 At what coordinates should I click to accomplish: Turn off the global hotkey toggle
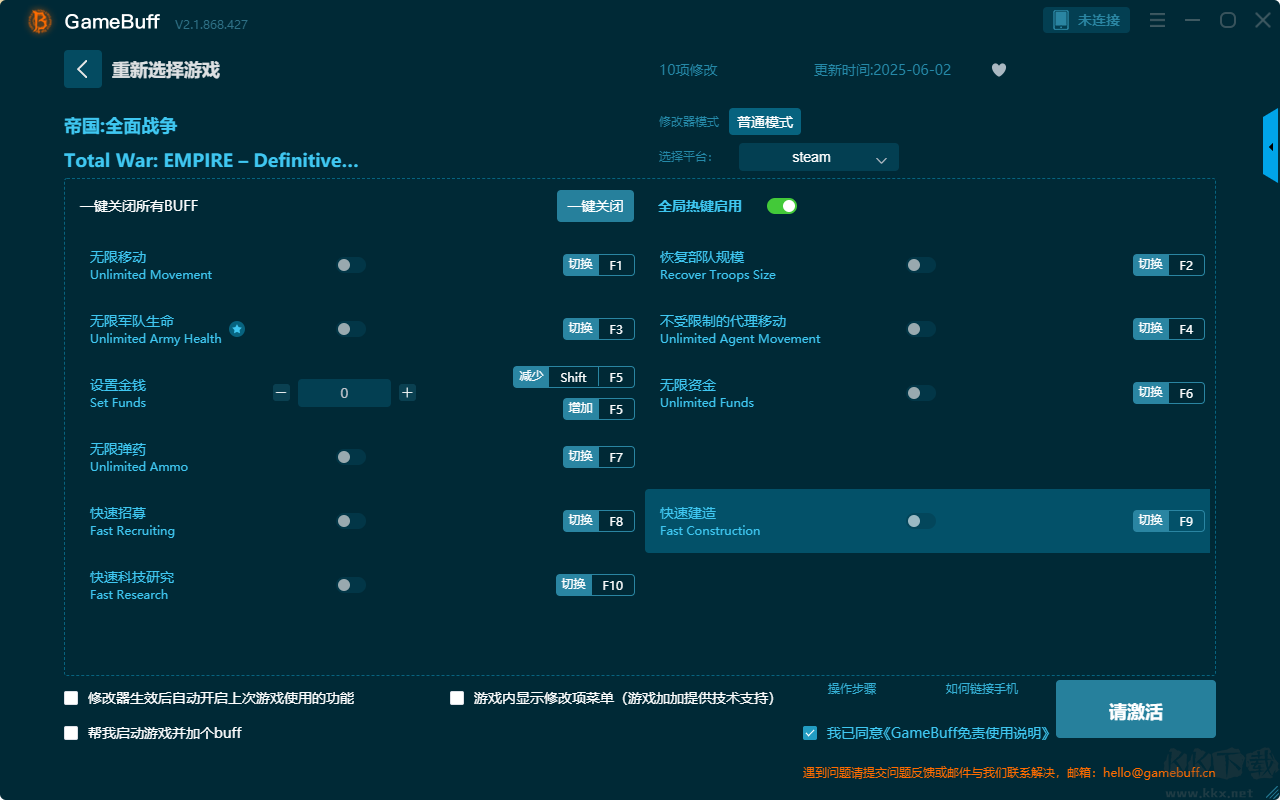[x=781, y=206]
